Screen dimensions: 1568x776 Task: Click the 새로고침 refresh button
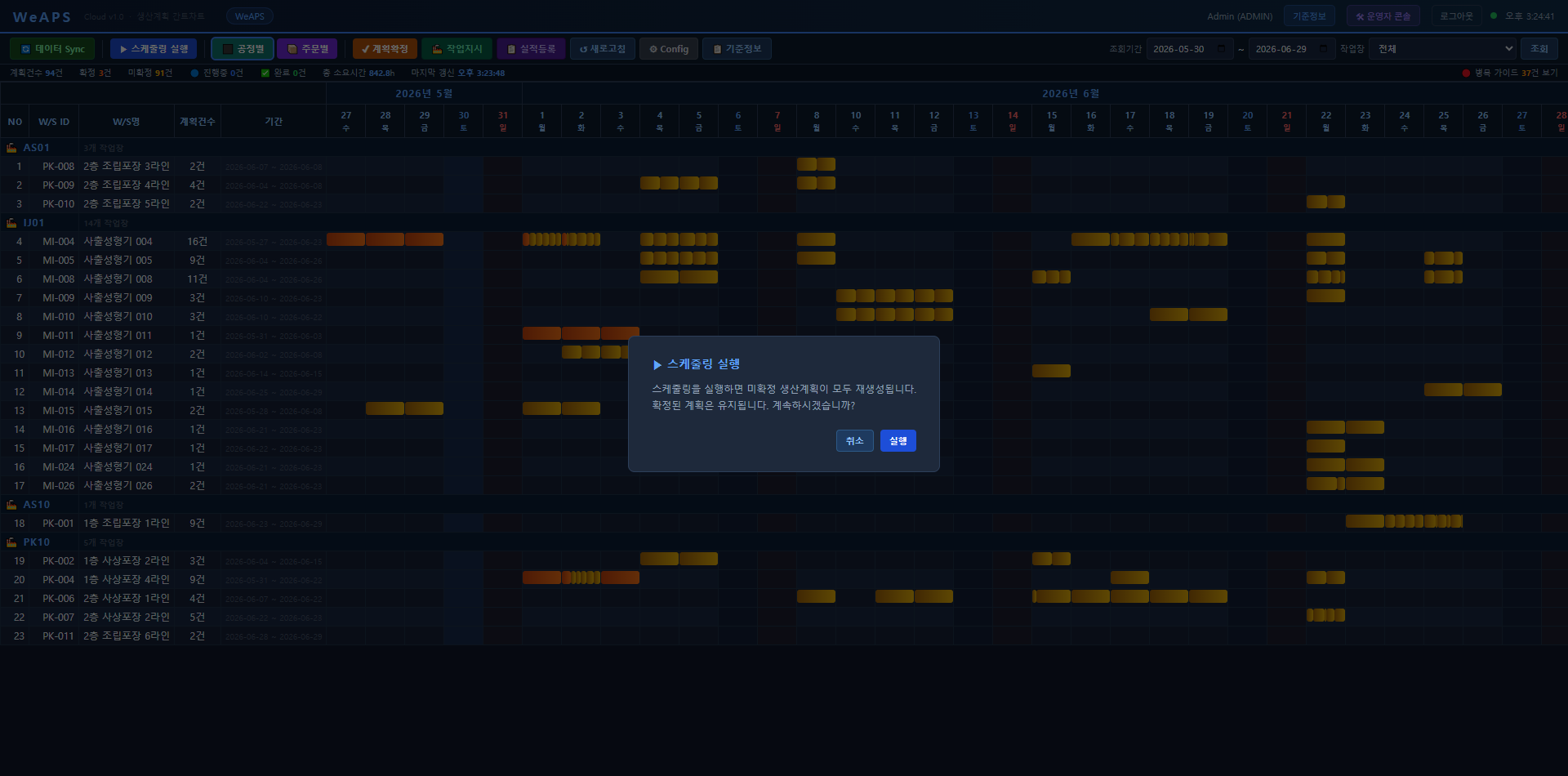[x=603, y=49]
